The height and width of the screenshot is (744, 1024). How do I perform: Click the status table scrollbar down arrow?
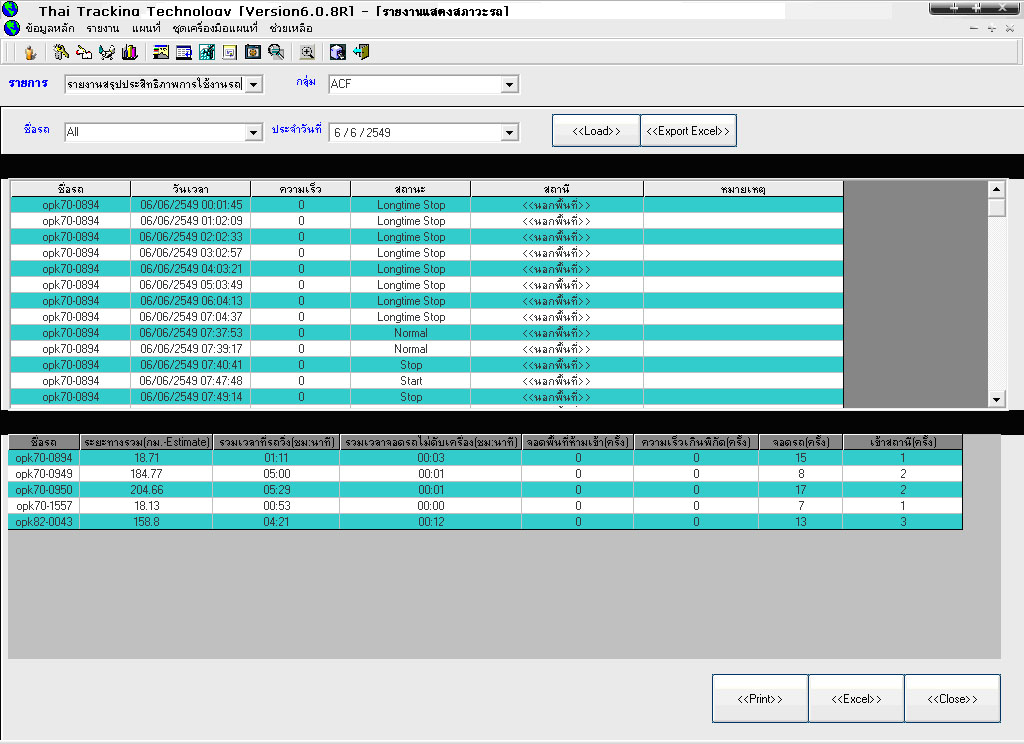(x=996, y=400)
